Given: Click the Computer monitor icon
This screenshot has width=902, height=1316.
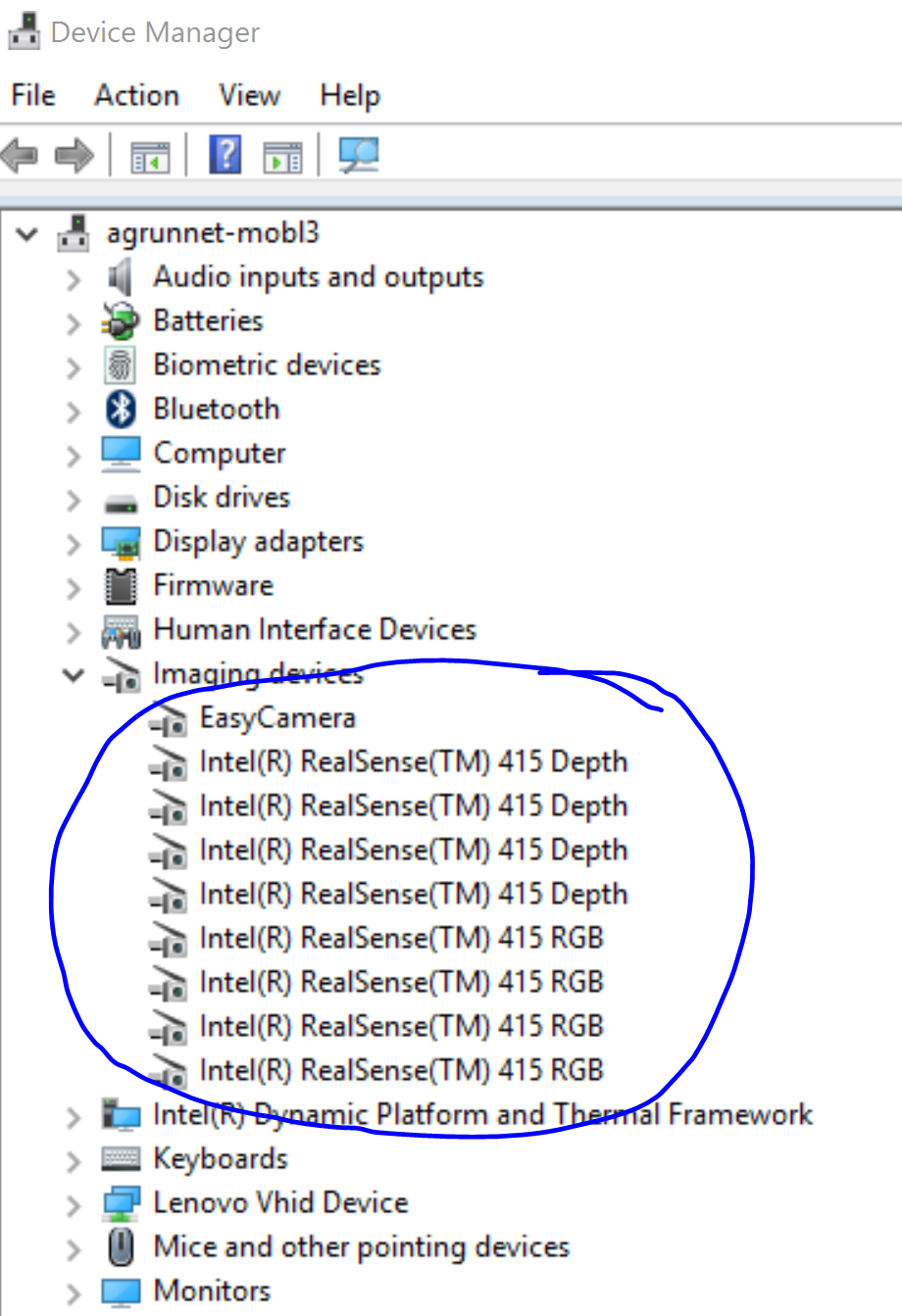Looking at the screenshot, I should [121, 454].
